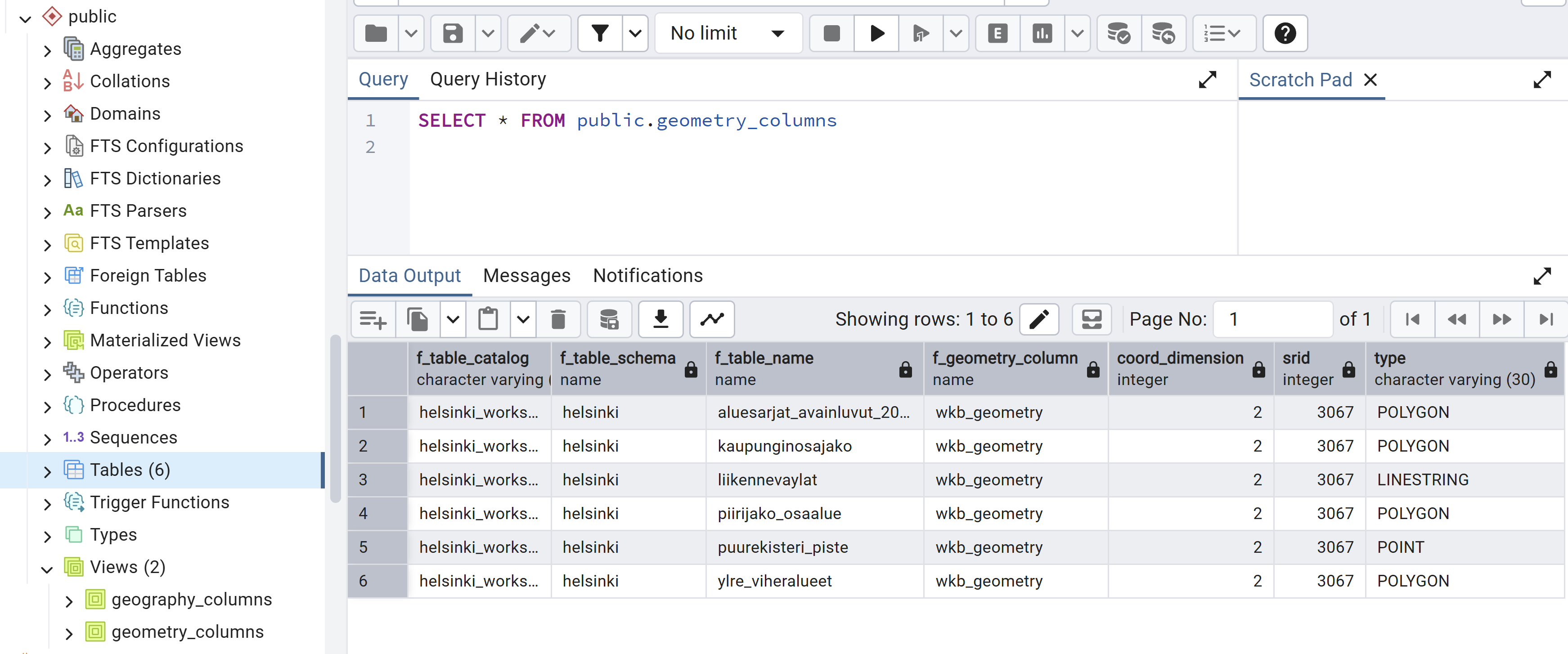Click the Page No input field
The width and height of the screenshot is (1568, 654).
[x=1272, y=319]
